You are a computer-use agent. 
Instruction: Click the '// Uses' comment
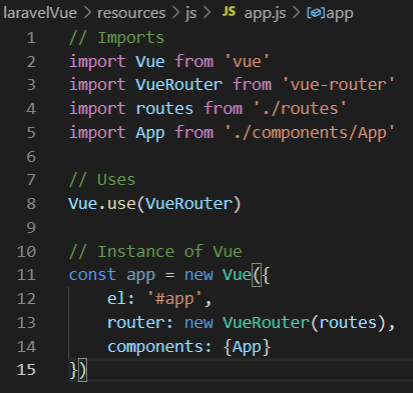102,180
